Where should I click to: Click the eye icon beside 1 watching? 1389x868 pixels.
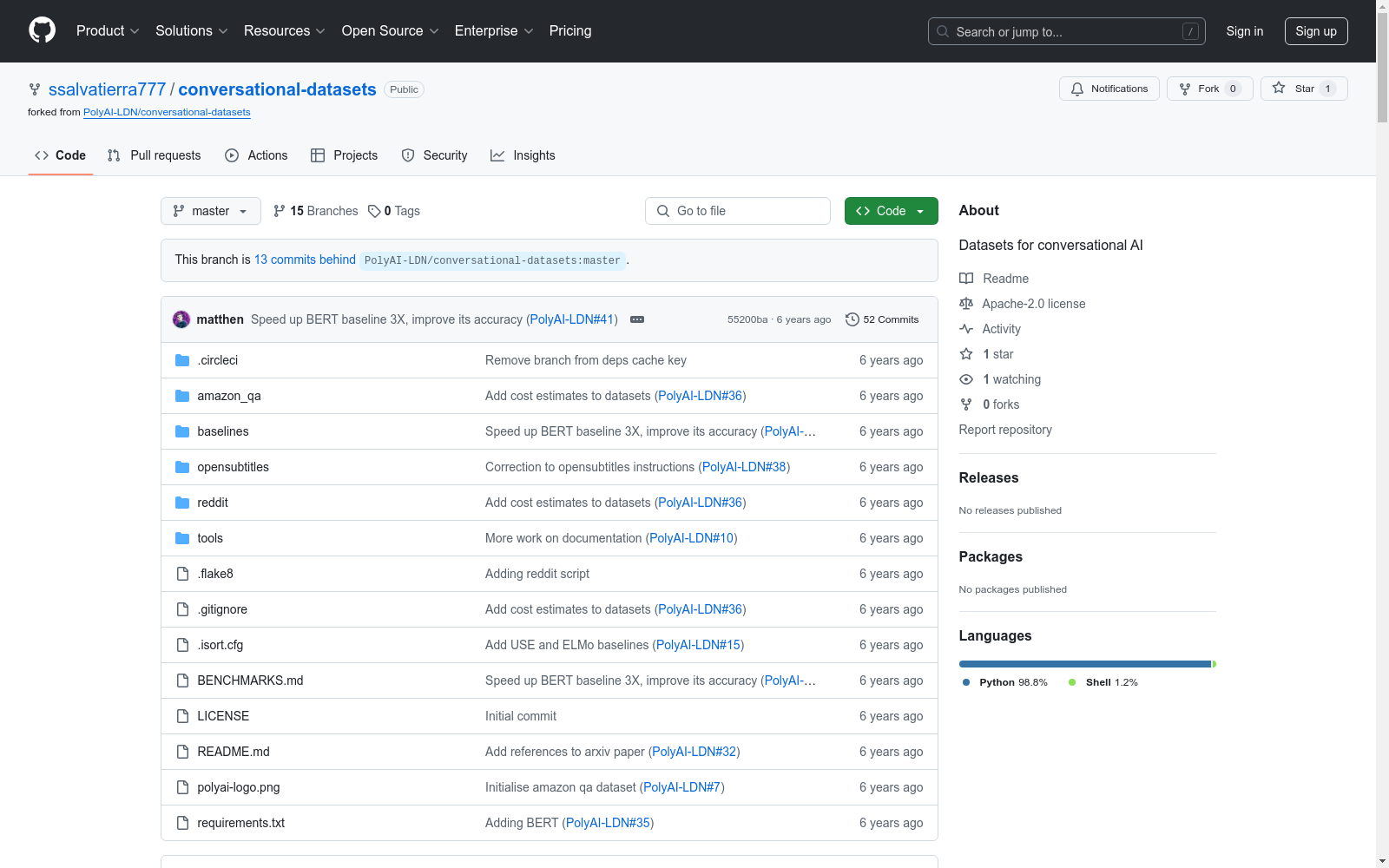(x=966, y=379)
